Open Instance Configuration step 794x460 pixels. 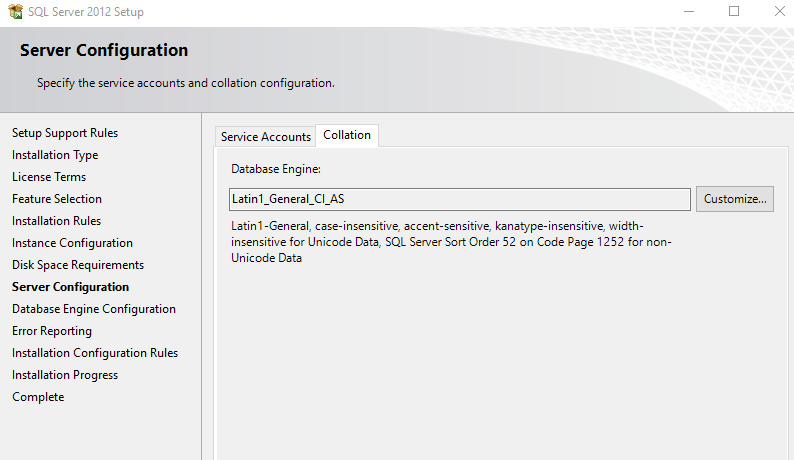(x=72, y=243)
